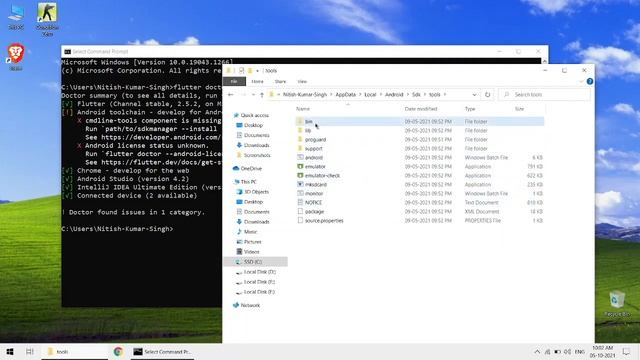Open File Explorer help

pos(590,81)
